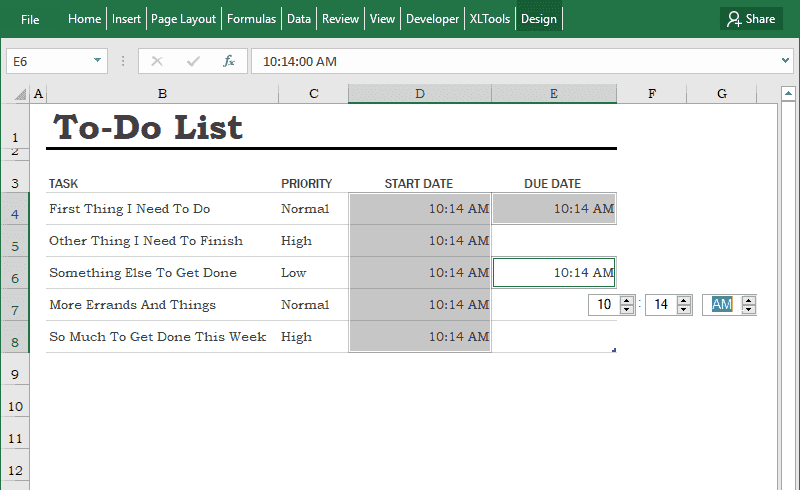Switch to the Insert tab
The height and width of the screenshot is (490, 800).
[x=126, y=19]
